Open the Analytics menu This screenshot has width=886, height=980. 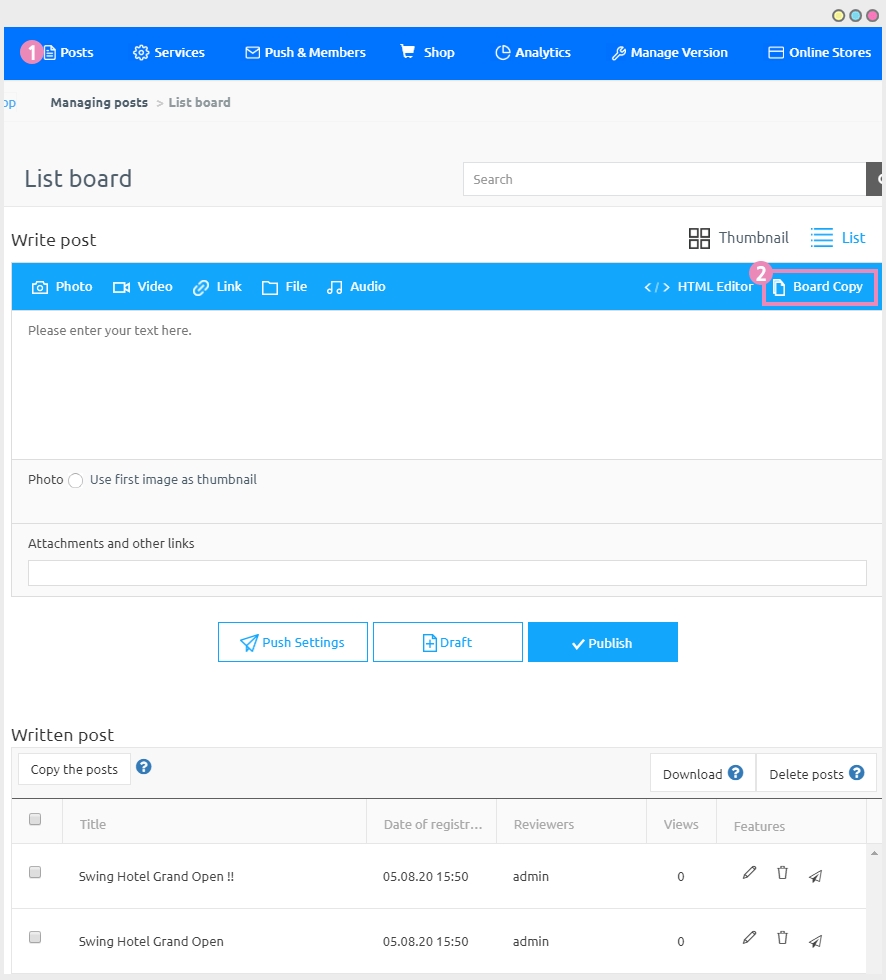coord(532,52)
